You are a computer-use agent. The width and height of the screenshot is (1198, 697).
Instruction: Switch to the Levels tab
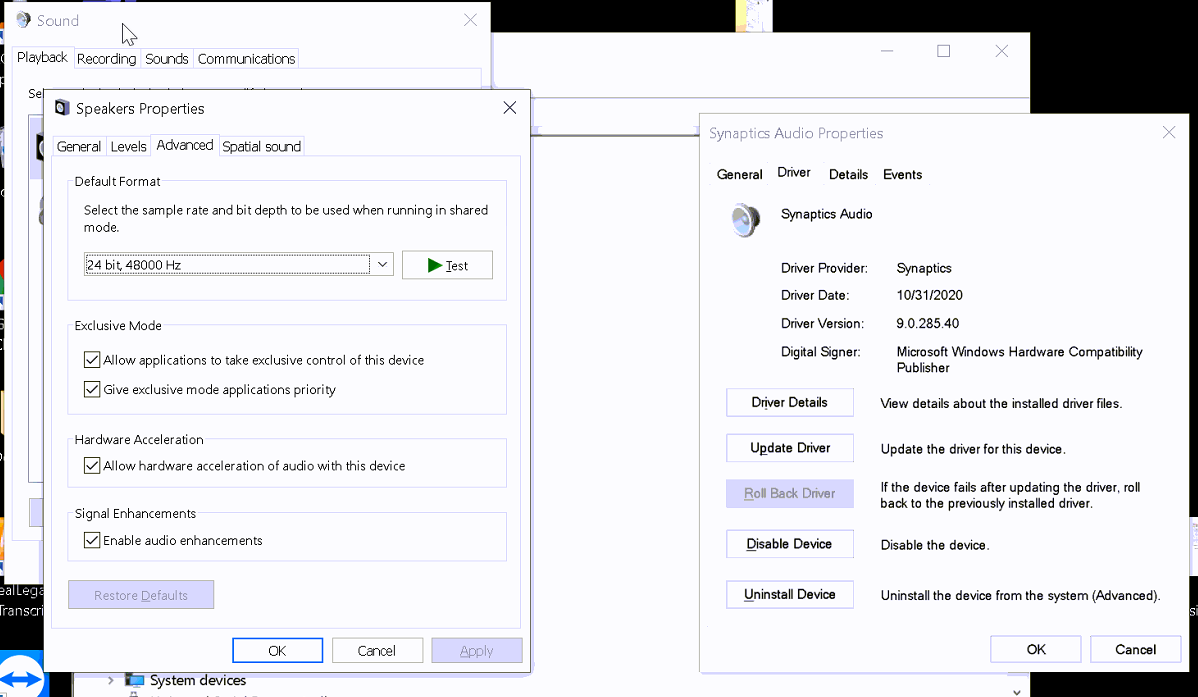pyautogui.click(x=128, y=146)
